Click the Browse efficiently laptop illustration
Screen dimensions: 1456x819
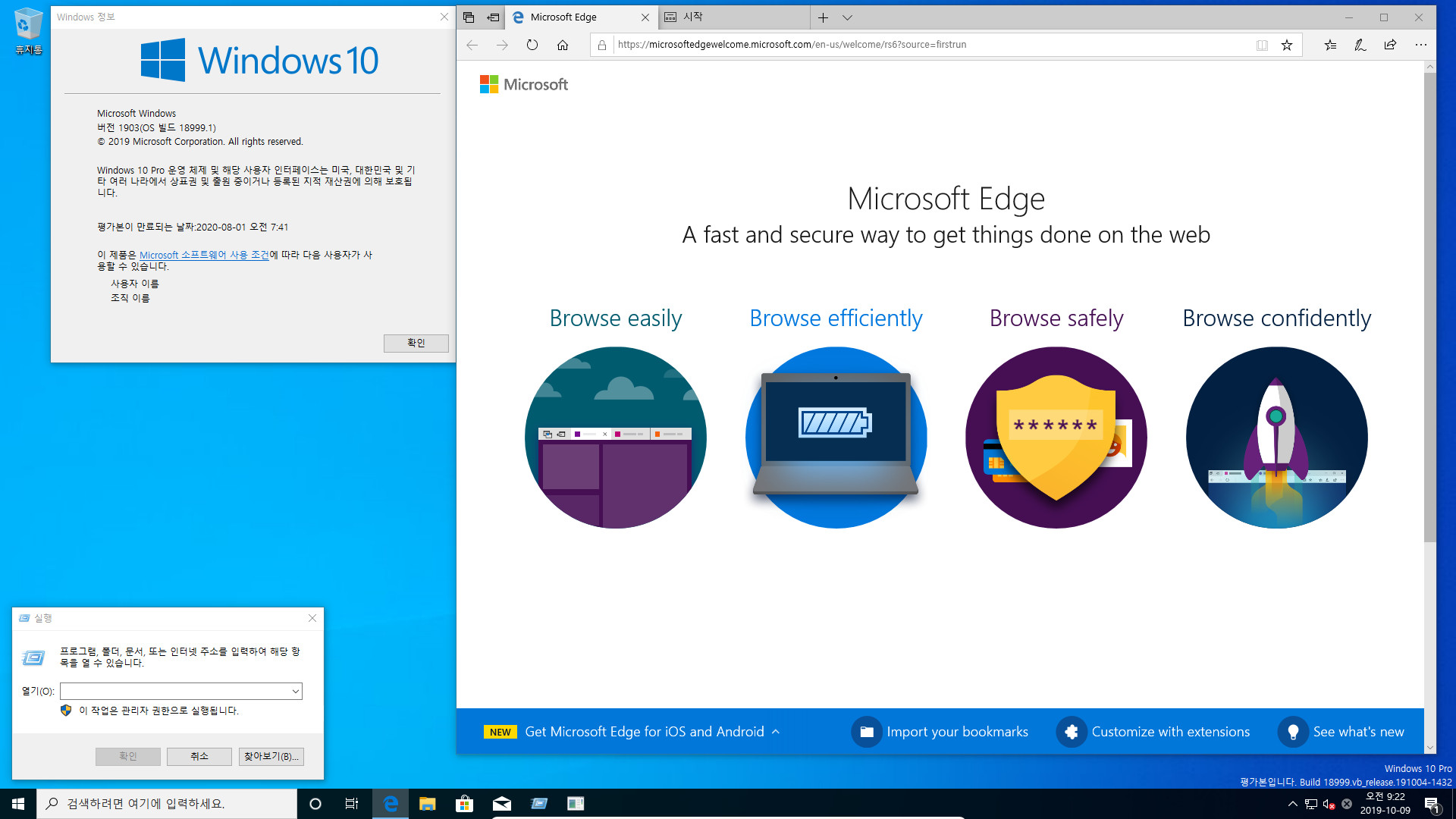pos(836,438)
